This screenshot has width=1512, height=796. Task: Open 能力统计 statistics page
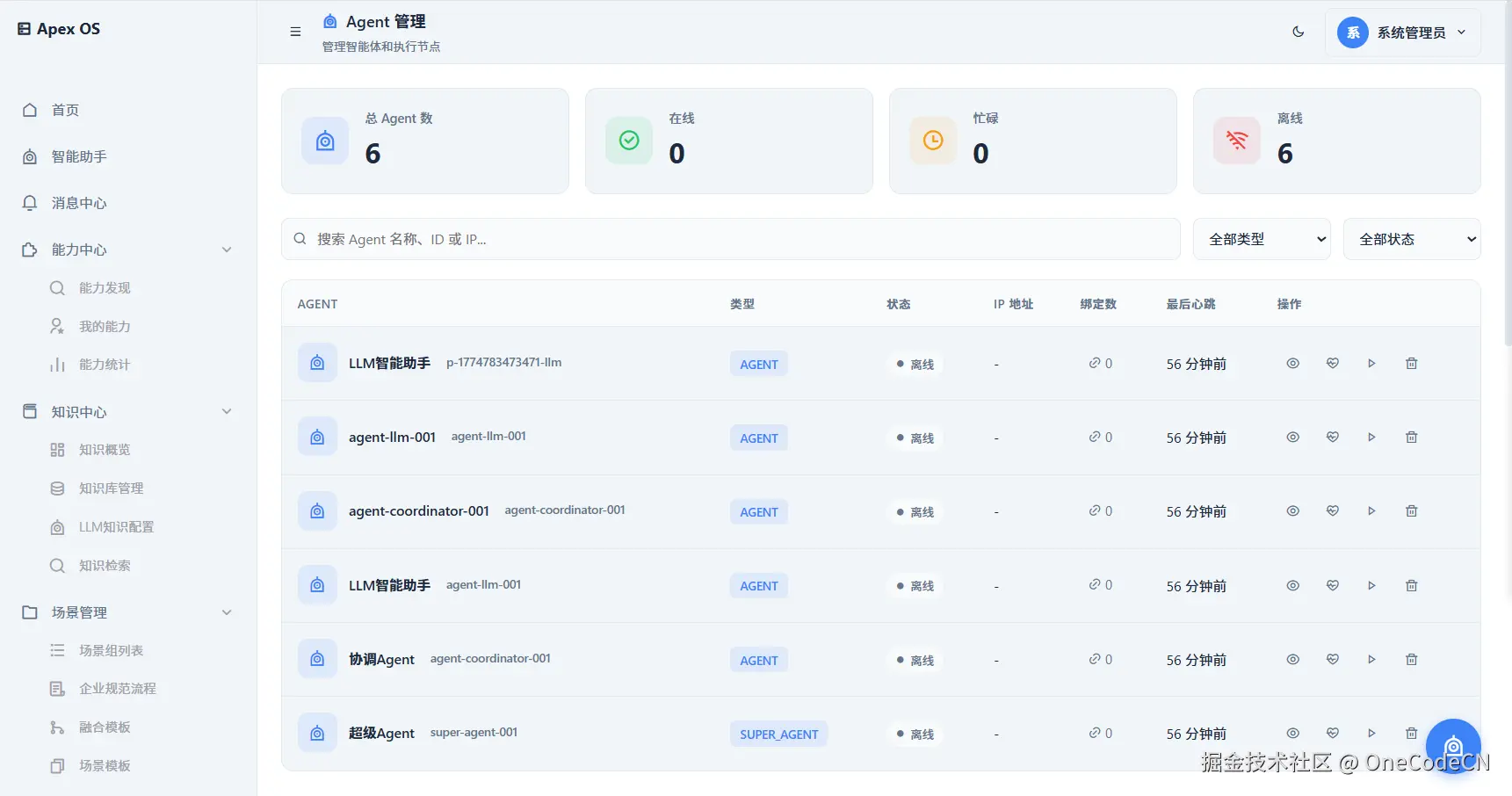pyautogui.click(x=104, y=365)
